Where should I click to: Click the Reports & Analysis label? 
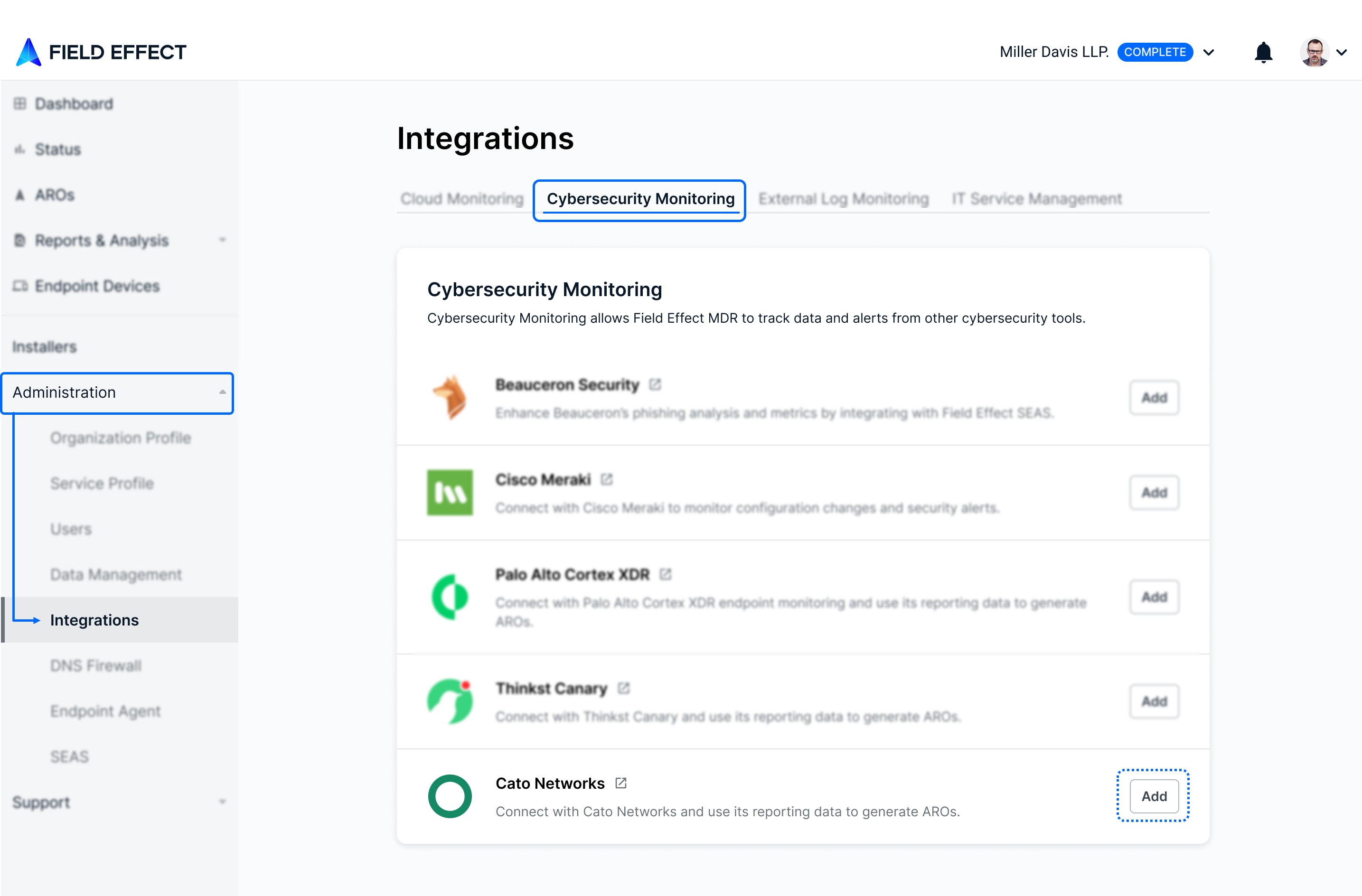click(x=102, y=240)
